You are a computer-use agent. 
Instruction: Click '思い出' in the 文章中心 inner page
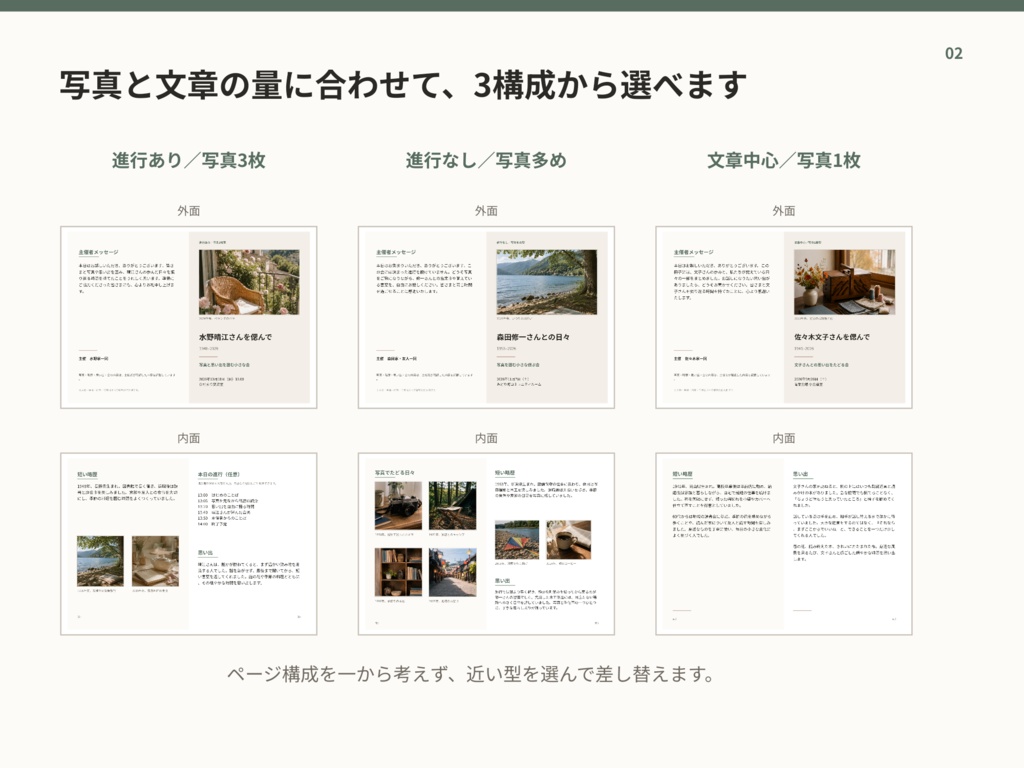tap(801, 474)
